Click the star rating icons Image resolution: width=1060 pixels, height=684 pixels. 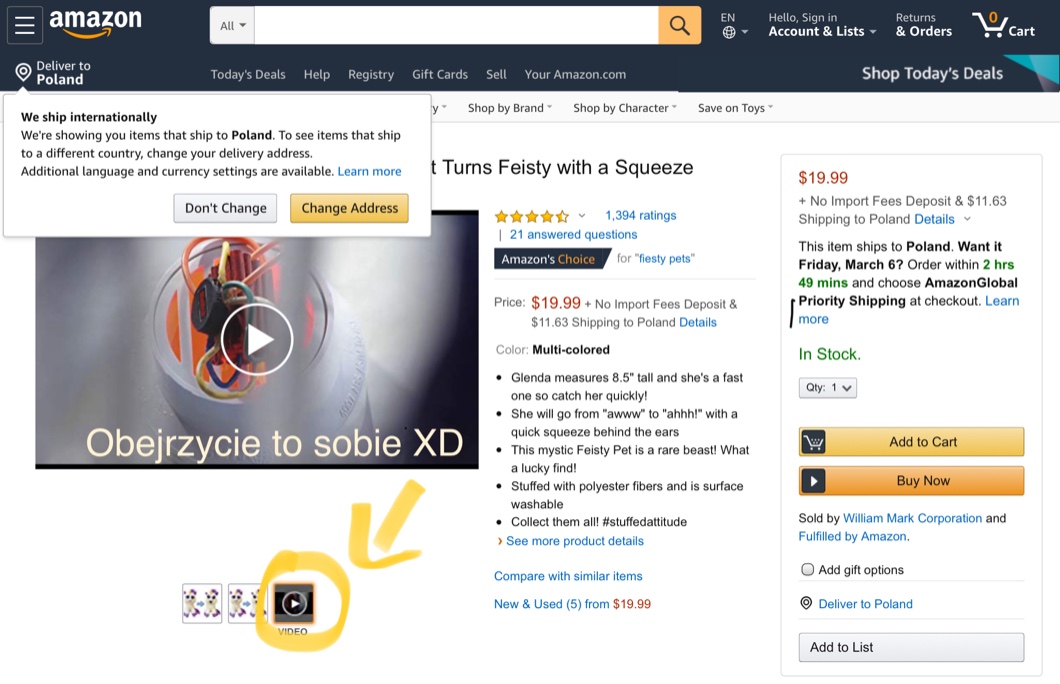pyautogui.click(x=531, y=216)
